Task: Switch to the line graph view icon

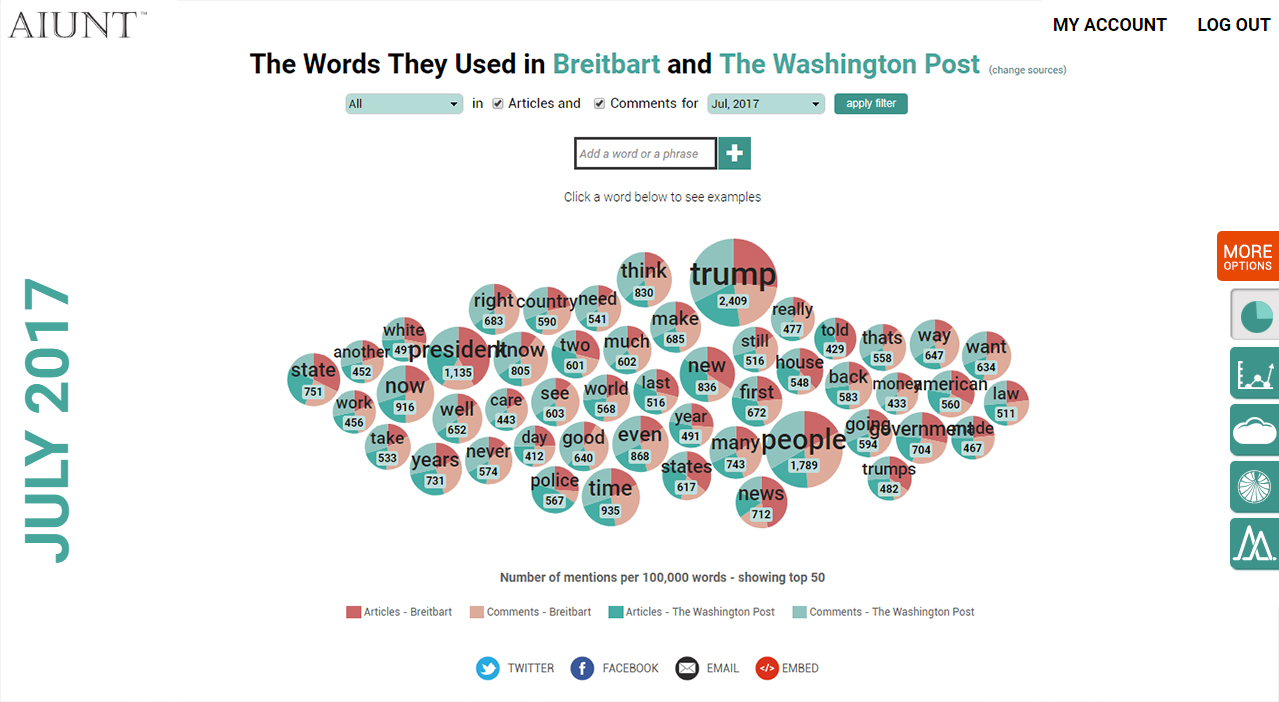Action: [x=1256, y=373]
